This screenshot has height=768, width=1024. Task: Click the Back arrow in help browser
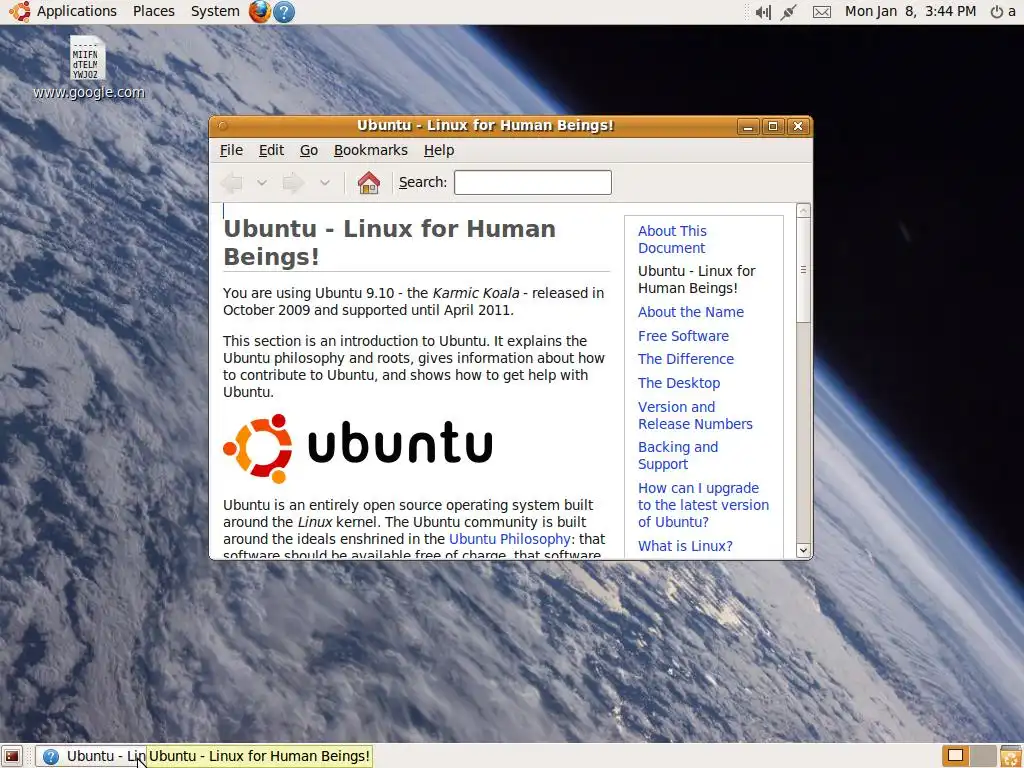(x=232, y=183)
